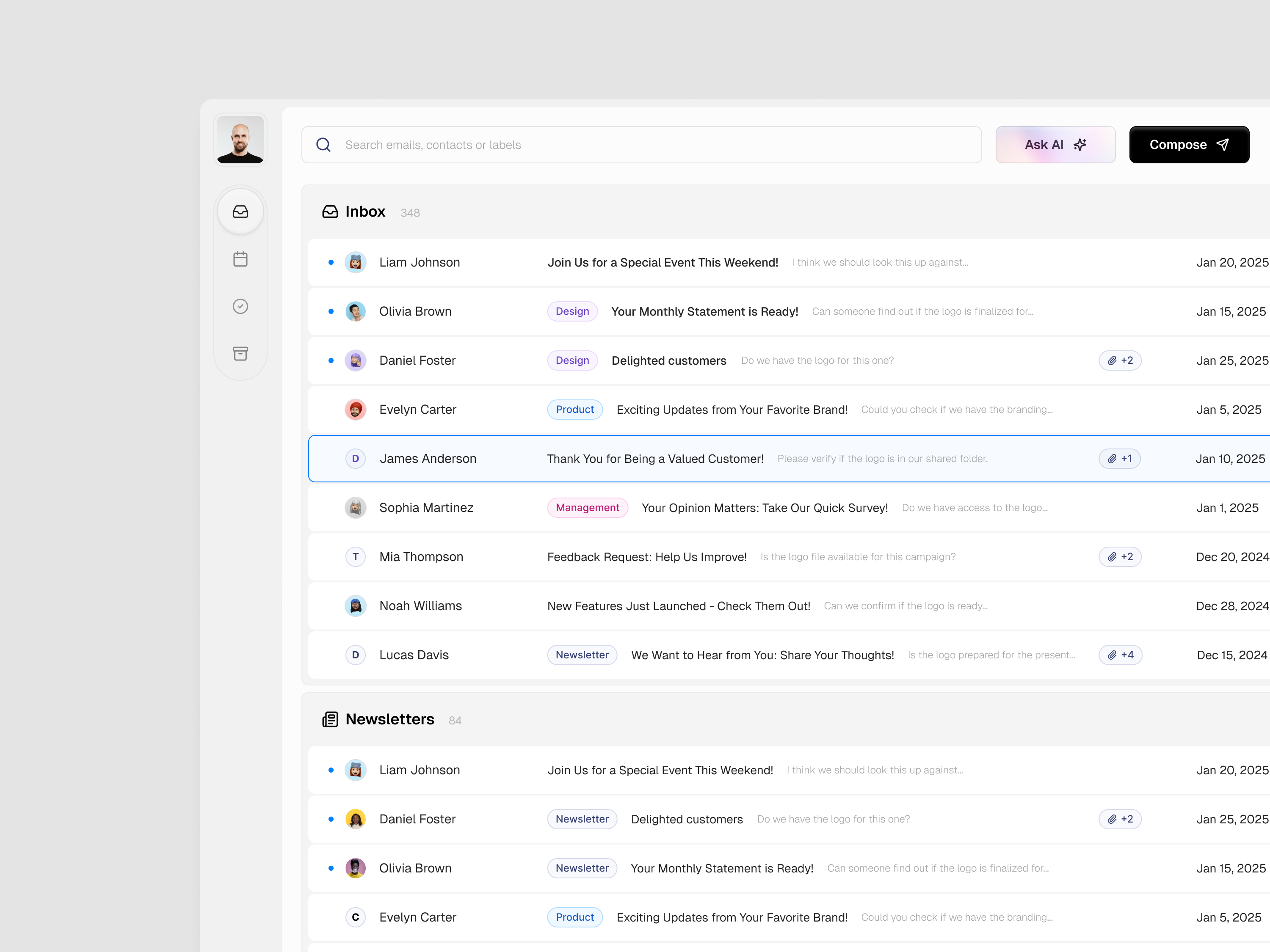The height and width of the screenshot is (952, 1270).
Task: Expand the +2 attachments on Mia Thompson's email
Action: (x=1120, y=557)
